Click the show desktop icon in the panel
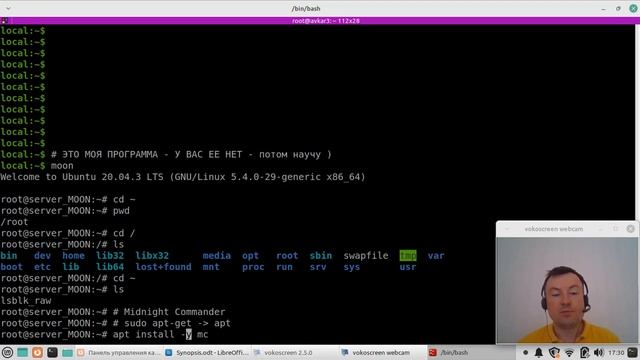The height and width of the screenshot is (360, 640). point(22,352)
